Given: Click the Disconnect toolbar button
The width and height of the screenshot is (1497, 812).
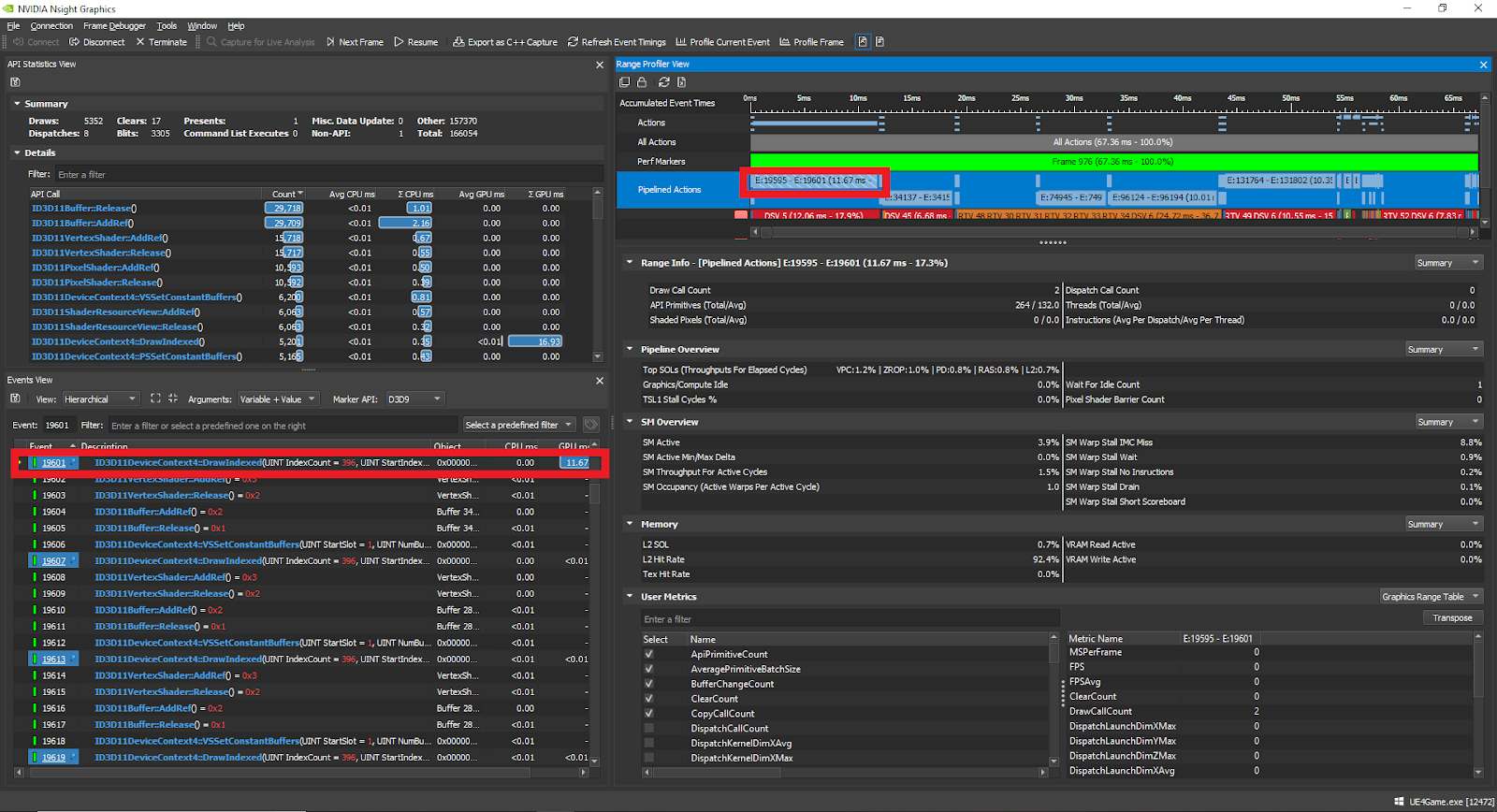Looking at the screenshot, I should (x=97, y=42).
